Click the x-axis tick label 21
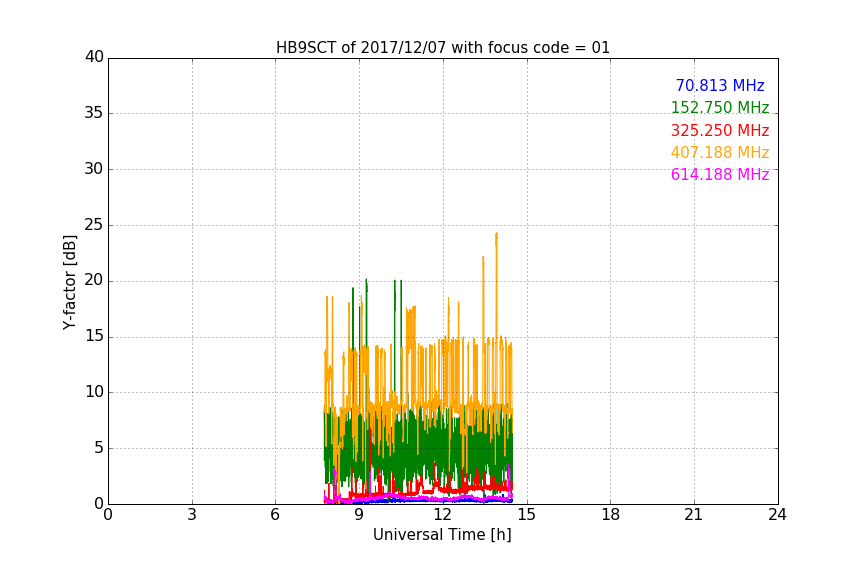The width and height of the screenshot is (864, 576). pos(694,515)
